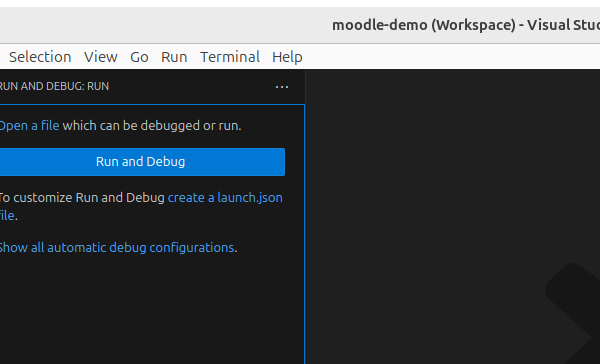Follow the 'Open a file' link
The height and width of the screenshot is (364, 600).
coord(29,126)
